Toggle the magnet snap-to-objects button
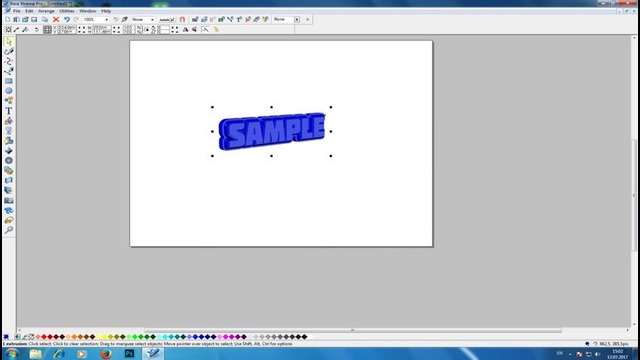Image resolution: width=640 pixels, height=360 pixels. [x=182, y=19]
